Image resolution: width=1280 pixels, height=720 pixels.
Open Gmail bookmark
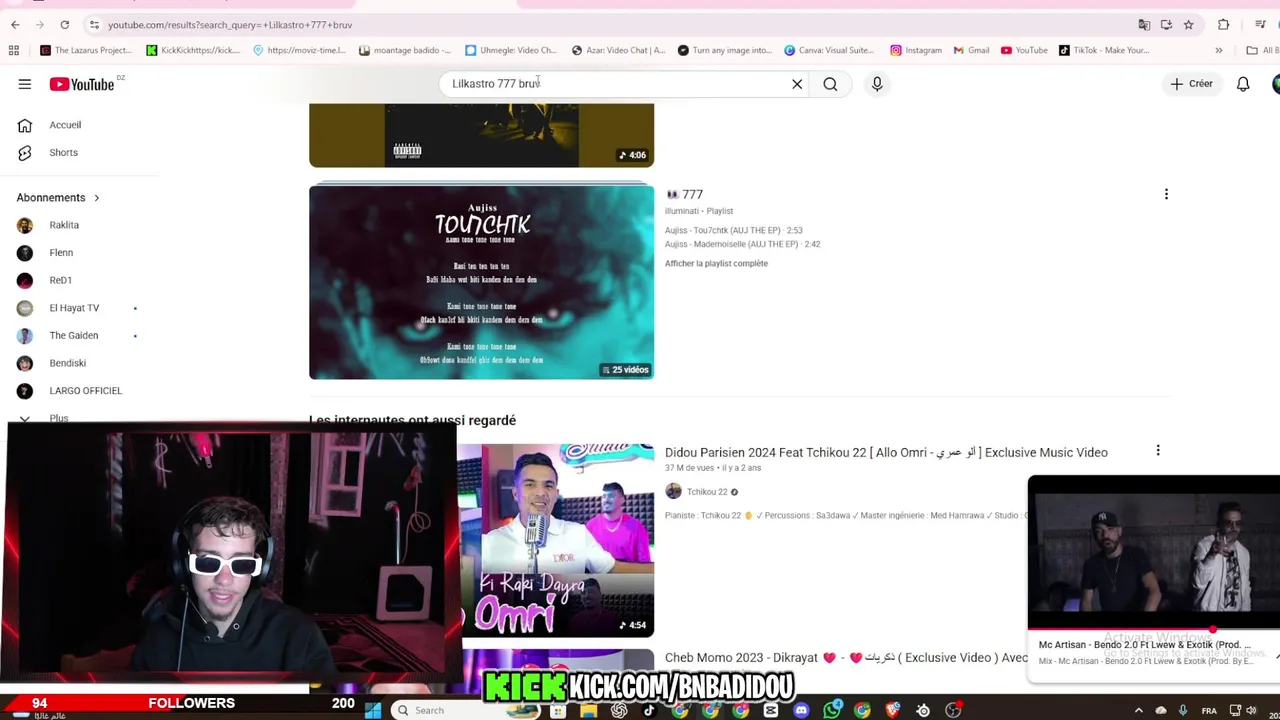[x=972, y=50]
